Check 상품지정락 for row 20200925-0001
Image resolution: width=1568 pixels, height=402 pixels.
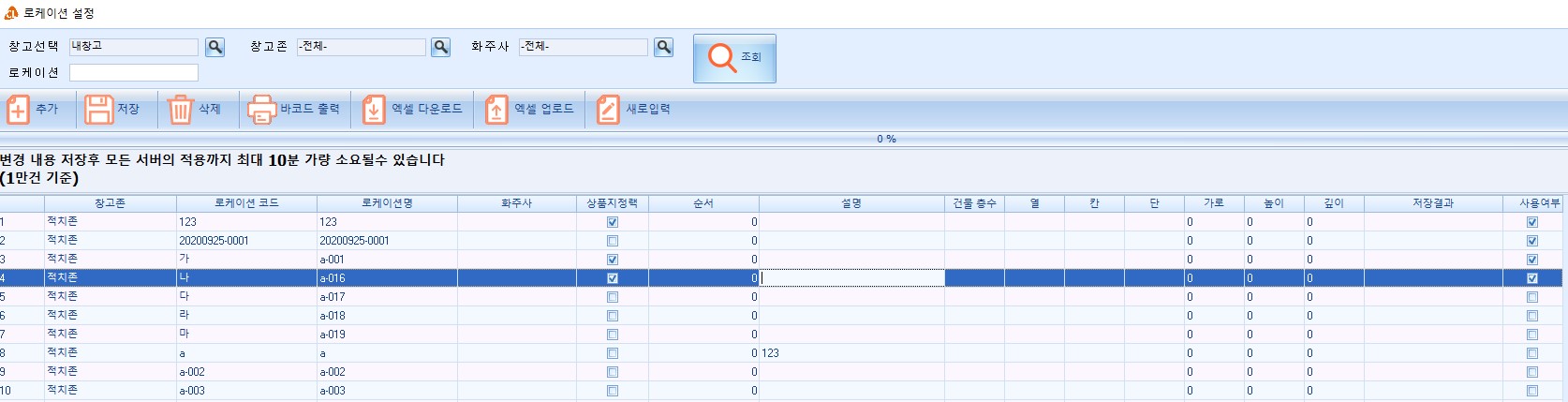click(613, 241)
